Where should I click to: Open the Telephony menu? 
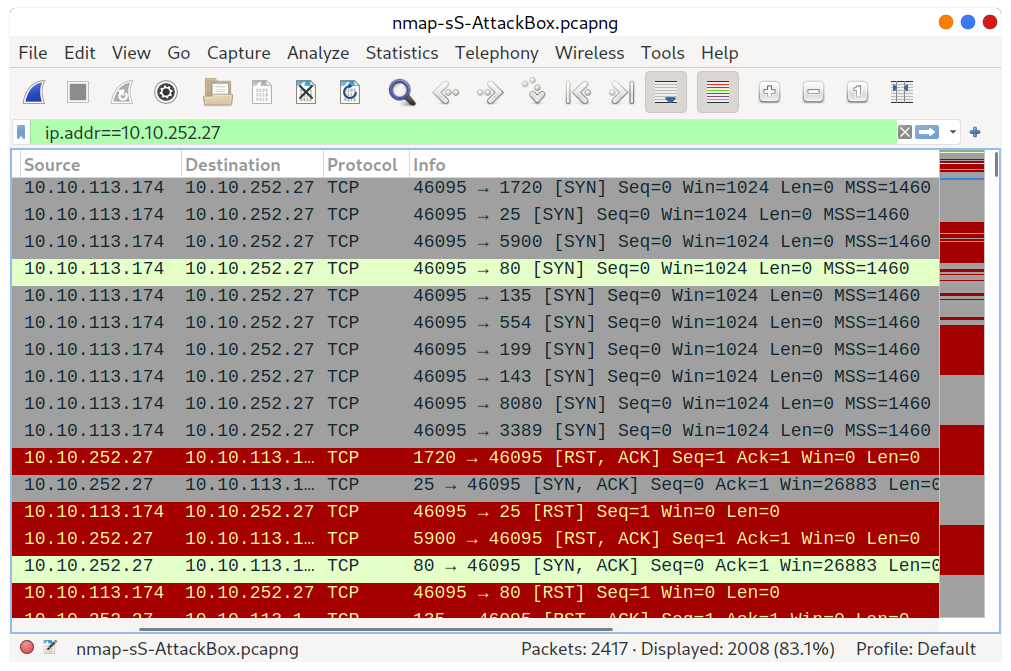(496, 53)
